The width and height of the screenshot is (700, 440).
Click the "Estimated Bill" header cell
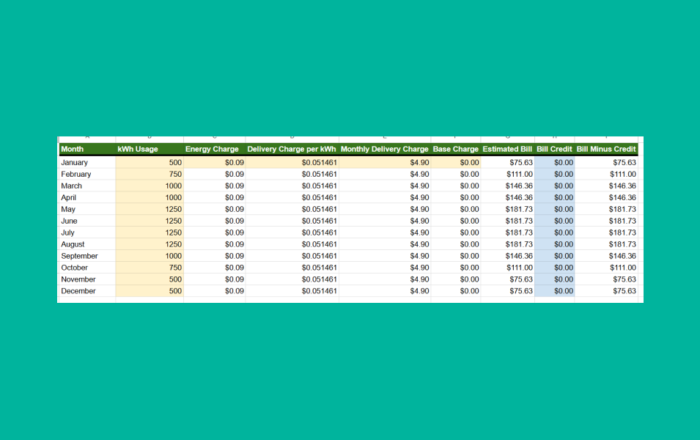pos(508,149)
